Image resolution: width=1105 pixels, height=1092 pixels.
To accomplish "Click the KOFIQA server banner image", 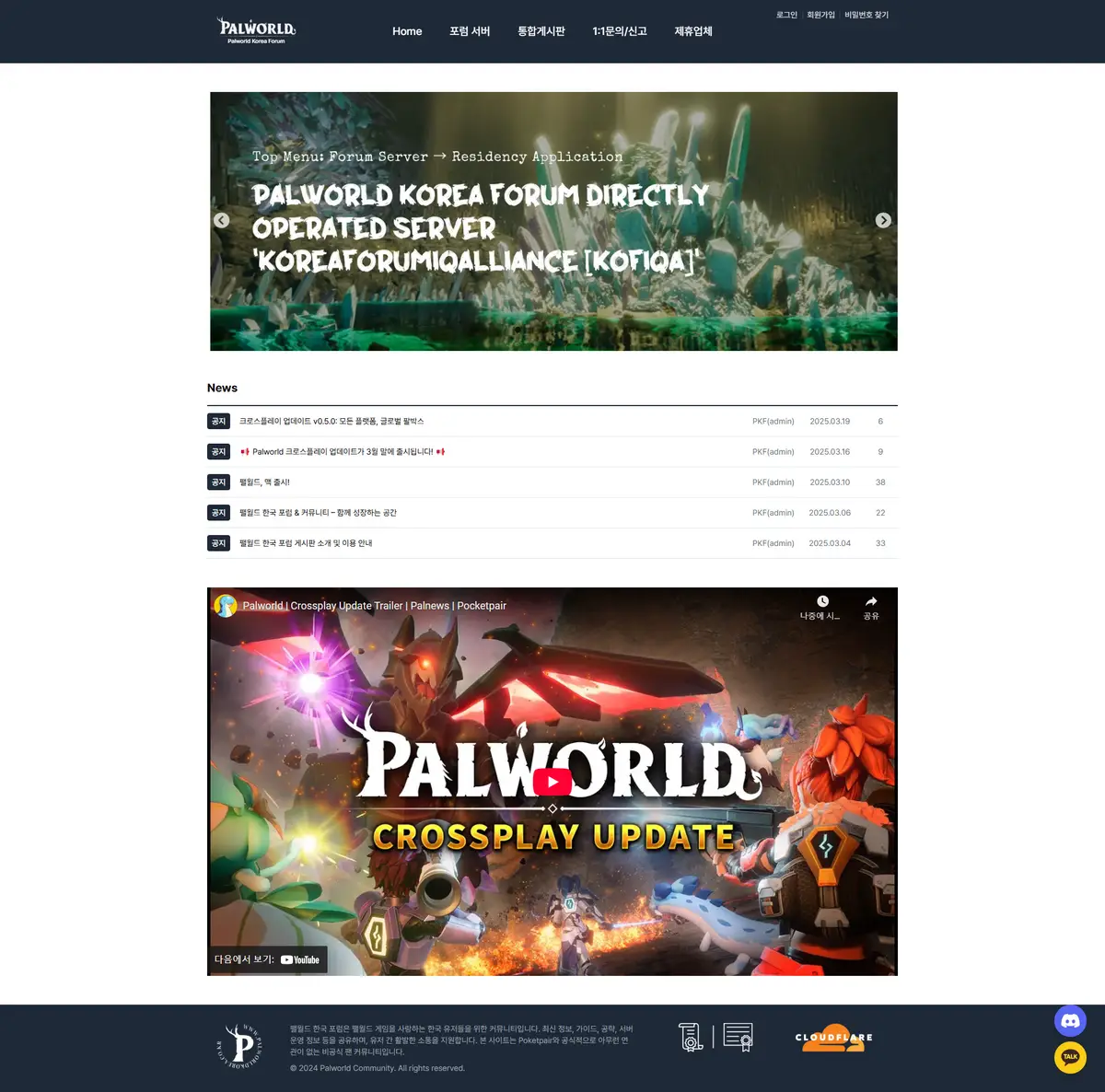I will pyautogui.click(x=553, y=221).
